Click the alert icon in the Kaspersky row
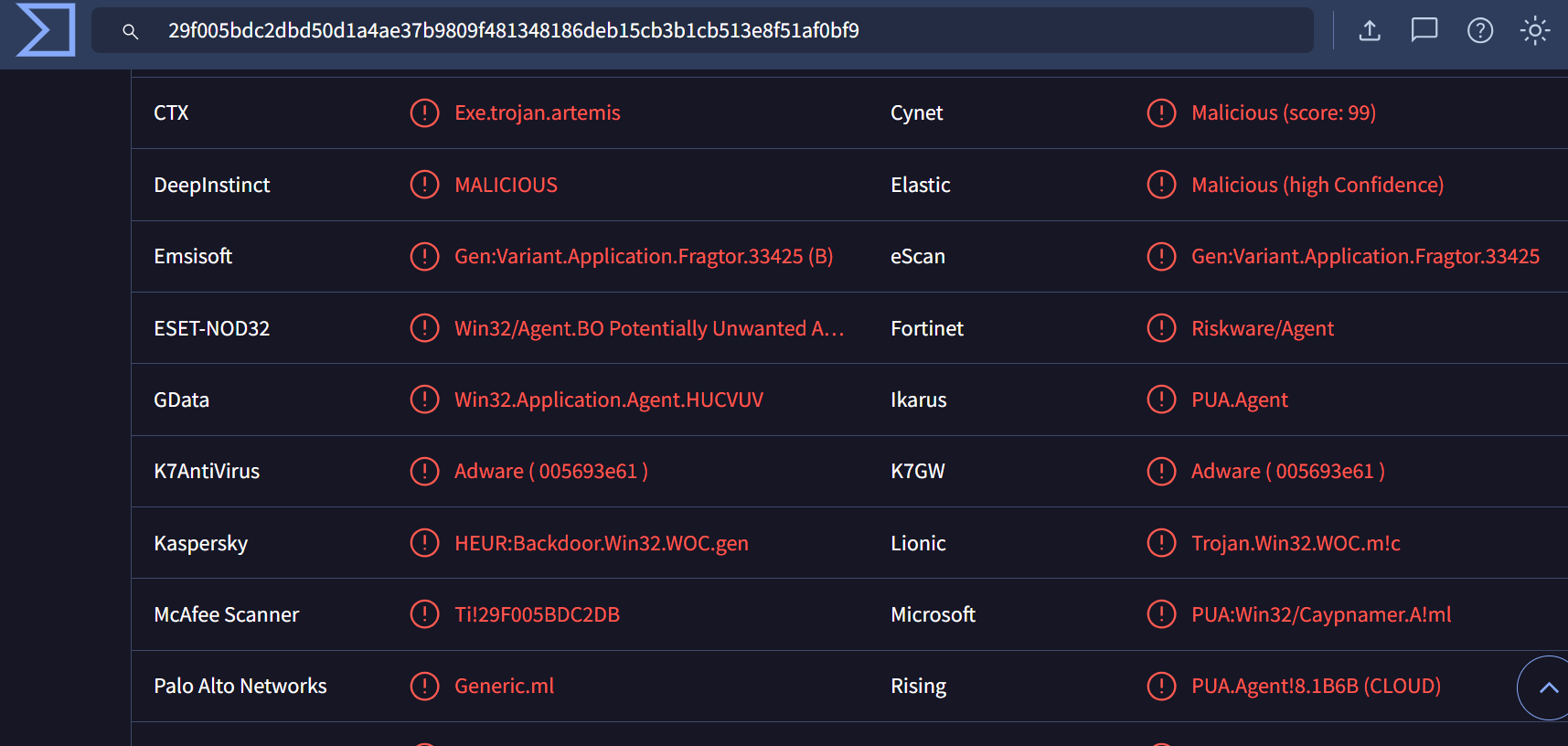 click(424, 543)
